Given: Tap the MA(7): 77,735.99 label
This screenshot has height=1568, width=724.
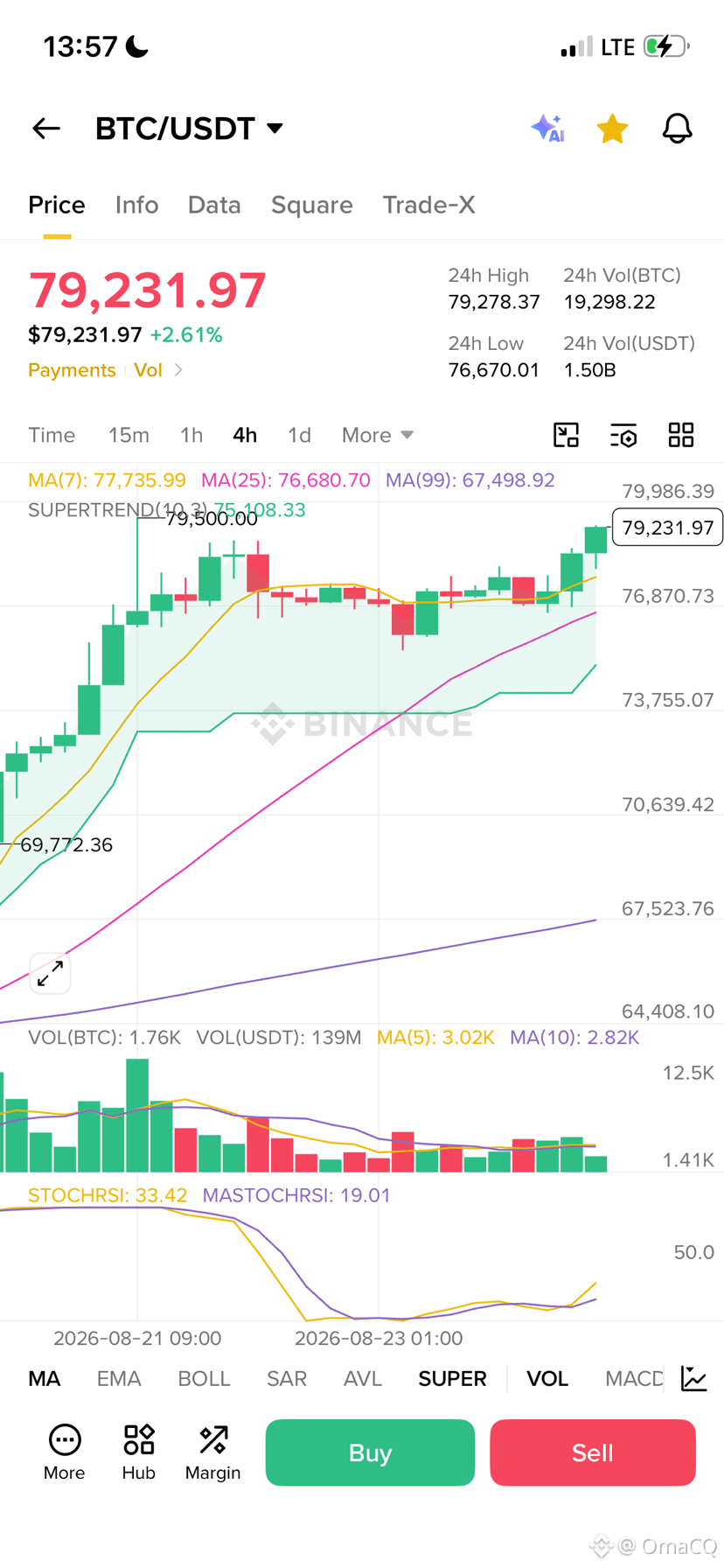Looking at the screenshot, I should (x=107, y=480).
